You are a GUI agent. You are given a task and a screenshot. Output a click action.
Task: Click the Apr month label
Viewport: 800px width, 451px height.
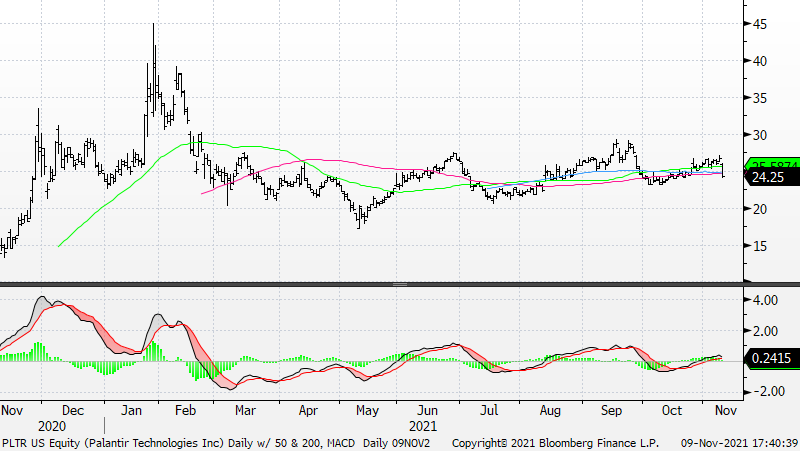click(x=308, y=411)
